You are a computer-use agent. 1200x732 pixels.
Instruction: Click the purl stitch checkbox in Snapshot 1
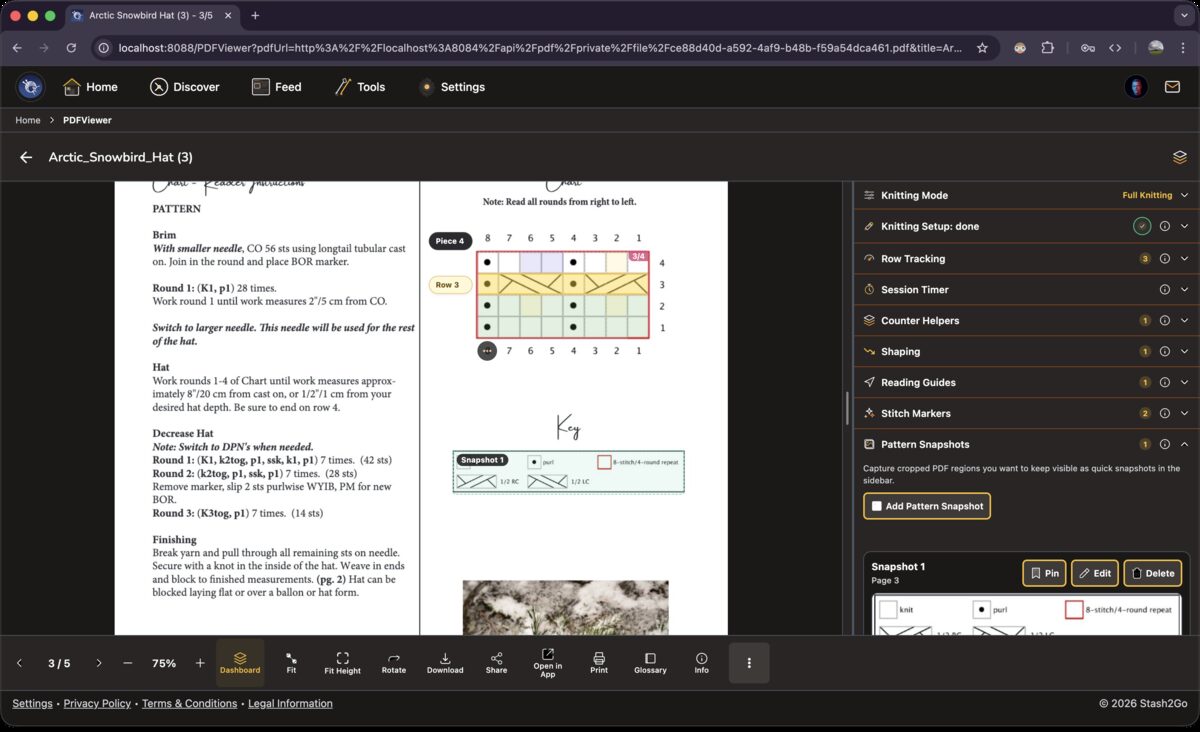981,609
